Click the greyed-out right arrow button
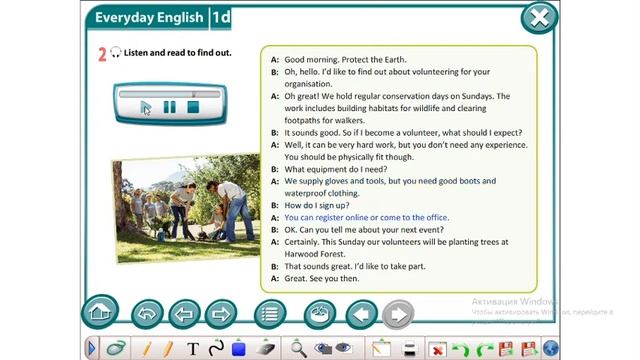The height and width of the screenshot is (360, 640). tap(398, 314)
